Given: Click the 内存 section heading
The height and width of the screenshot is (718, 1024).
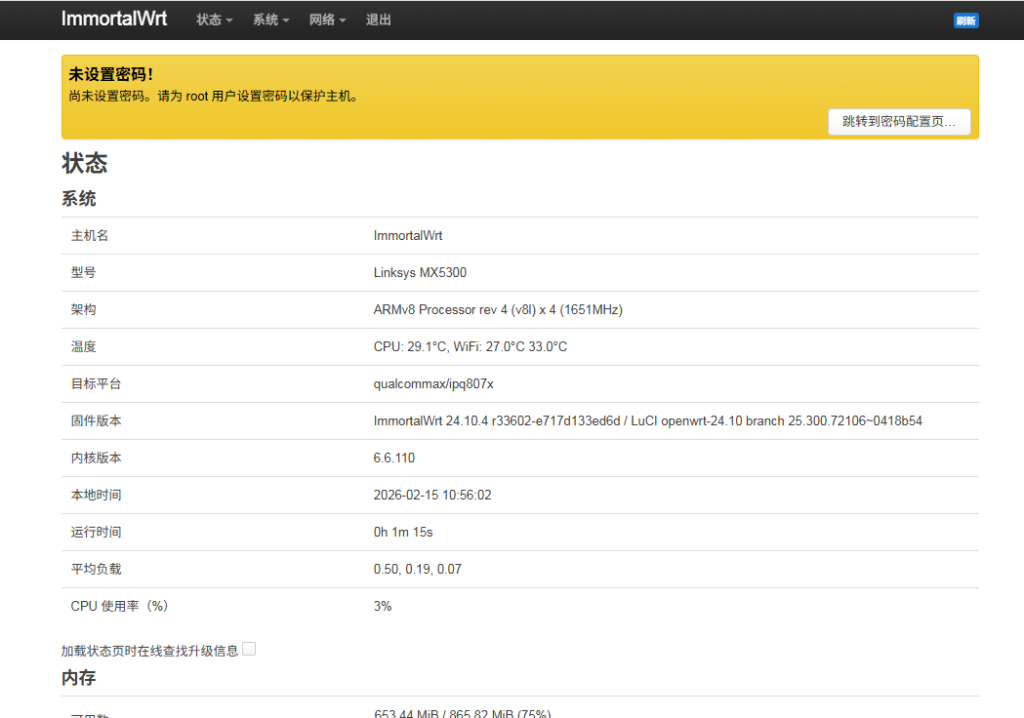Looking at the screenshot, I should pyautogui.click(x=80, y=677).
